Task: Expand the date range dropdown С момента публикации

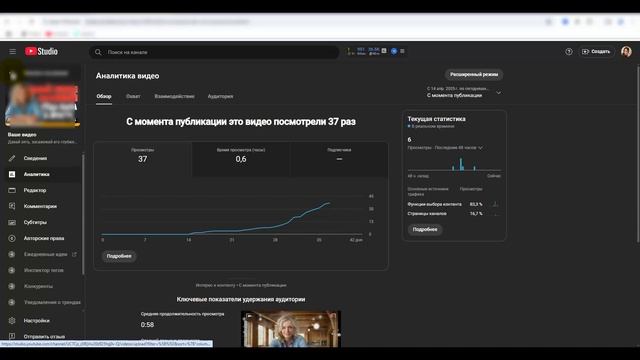Action: (464, 92)
